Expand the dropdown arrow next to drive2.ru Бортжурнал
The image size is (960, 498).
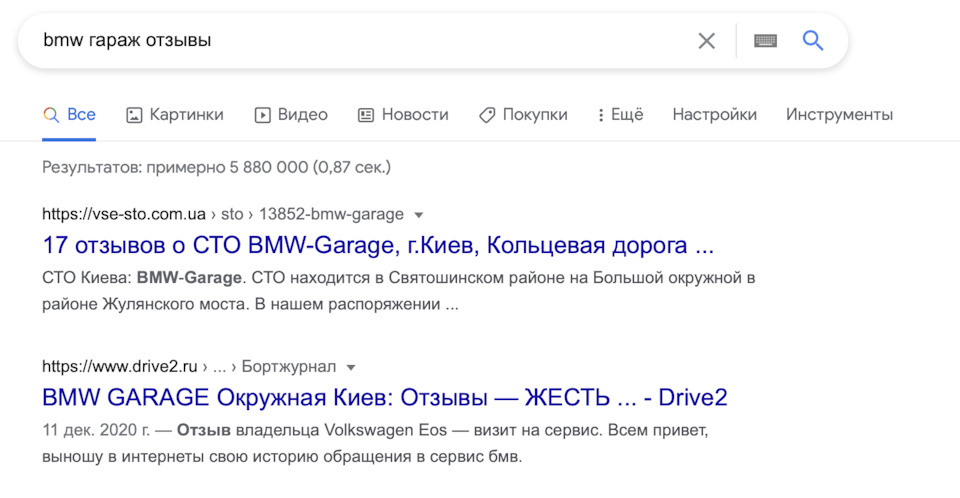(x=351, y=368)
